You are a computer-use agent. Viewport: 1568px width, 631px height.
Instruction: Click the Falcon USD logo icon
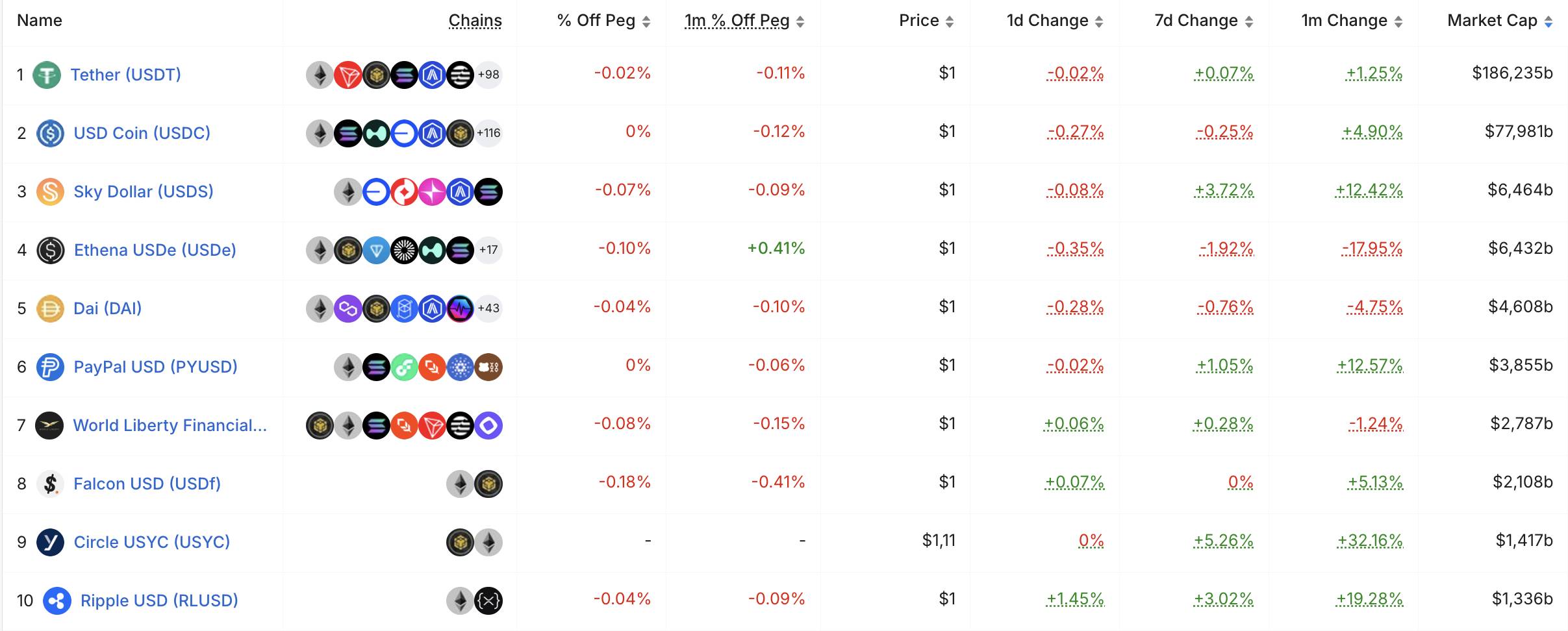(50, 484)
